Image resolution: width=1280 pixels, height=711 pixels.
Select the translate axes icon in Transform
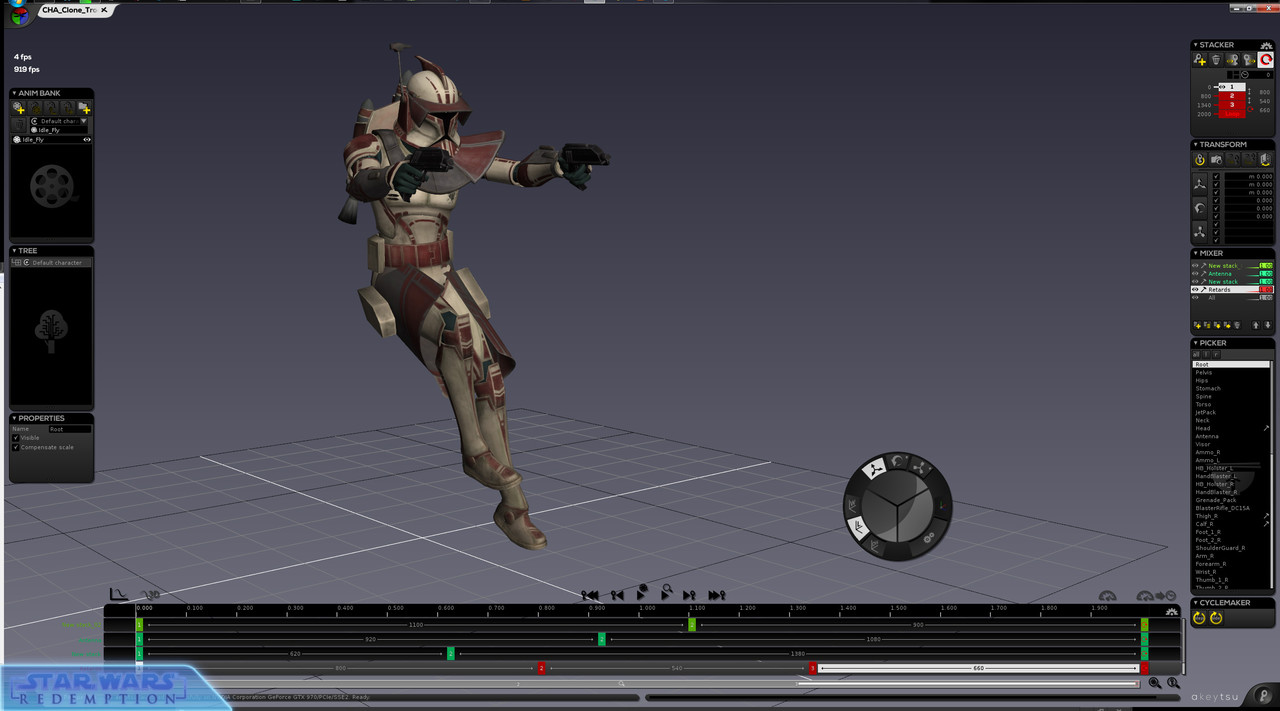[x=1200, y=184]
